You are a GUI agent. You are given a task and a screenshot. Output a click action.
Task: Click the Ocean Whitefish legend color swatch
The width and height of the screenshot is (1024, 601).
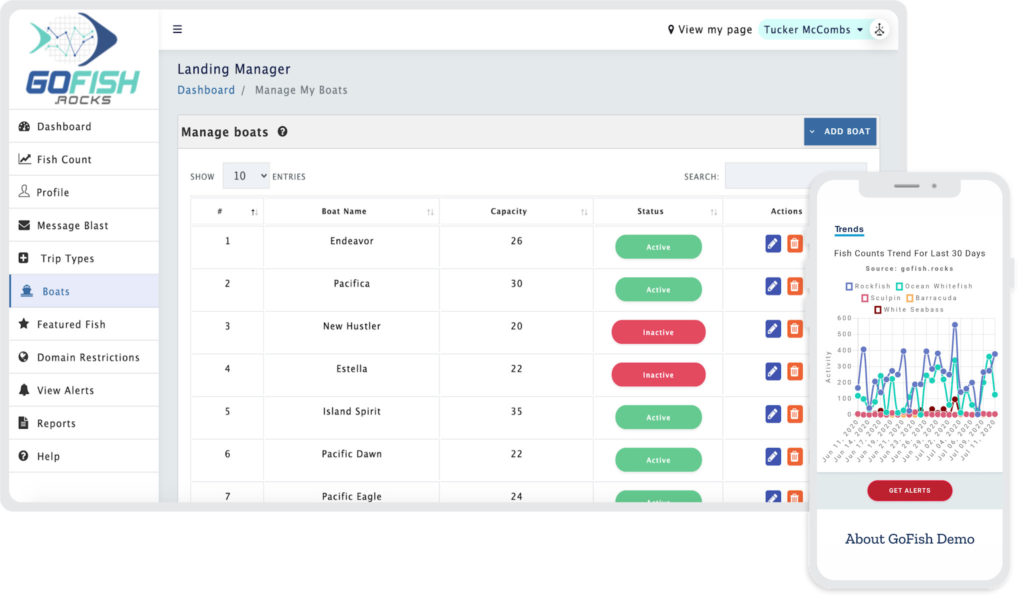[x=900, y=286]
